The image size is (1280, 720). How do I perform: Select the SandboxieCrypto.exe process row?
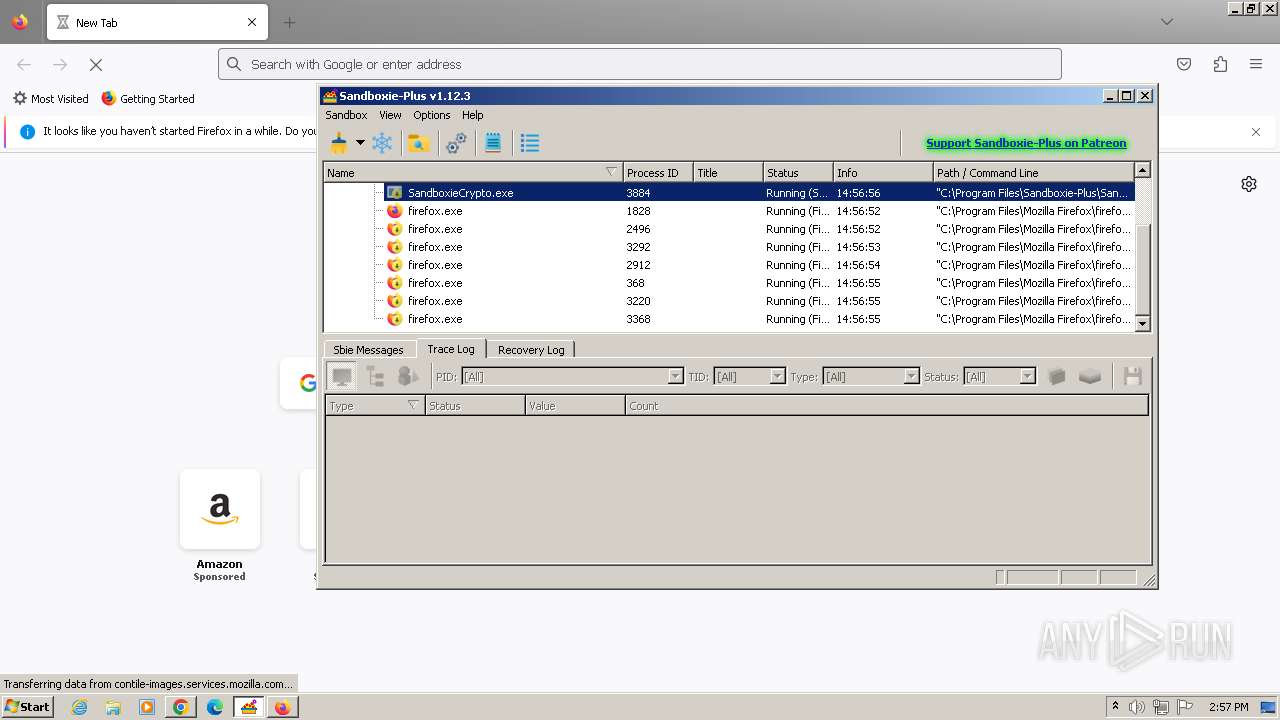pos(729,193)
